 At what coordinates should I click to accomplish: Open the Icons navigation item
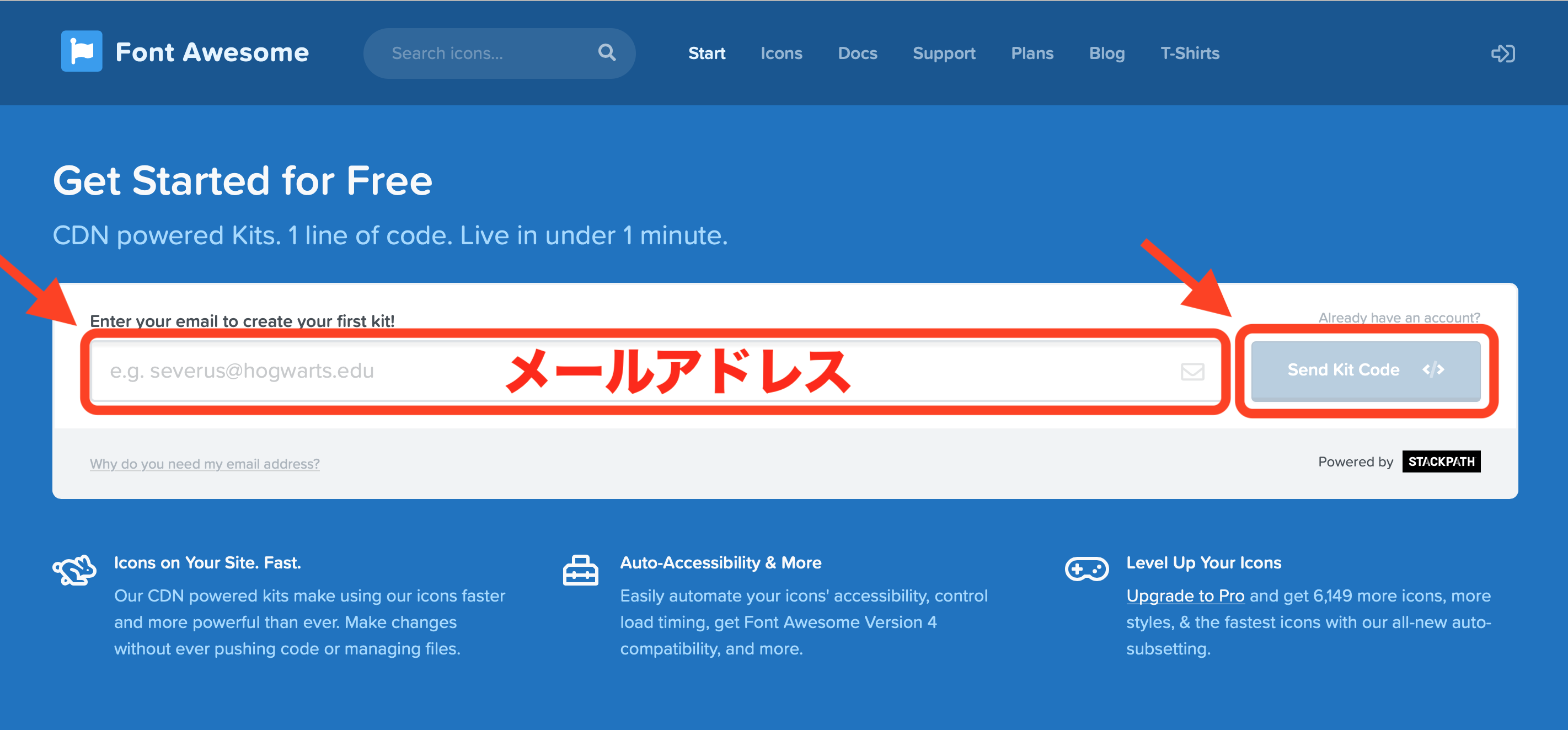point(781,53)
